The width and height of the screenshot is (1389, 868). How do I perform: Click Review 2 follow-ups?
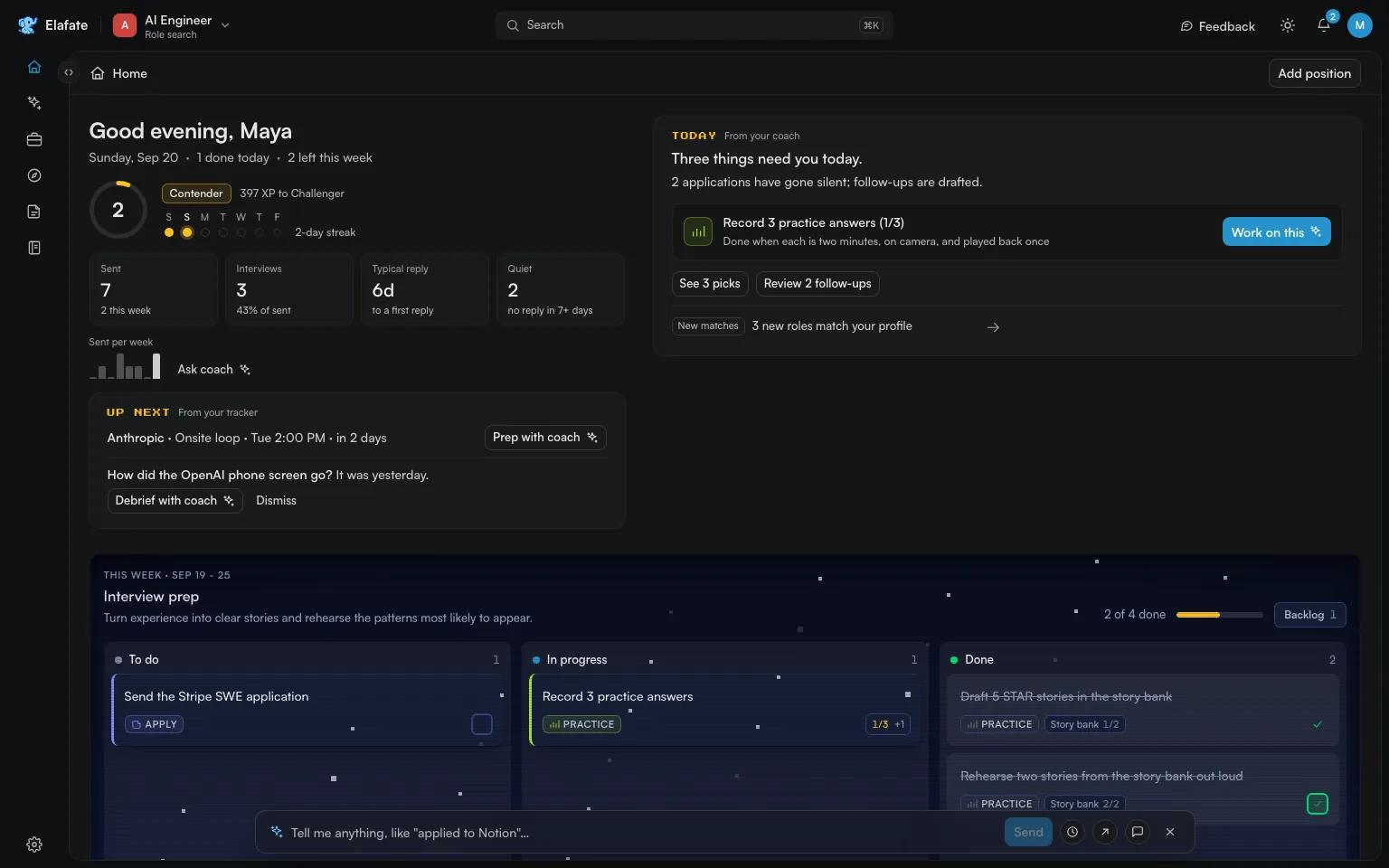point(817,284)
